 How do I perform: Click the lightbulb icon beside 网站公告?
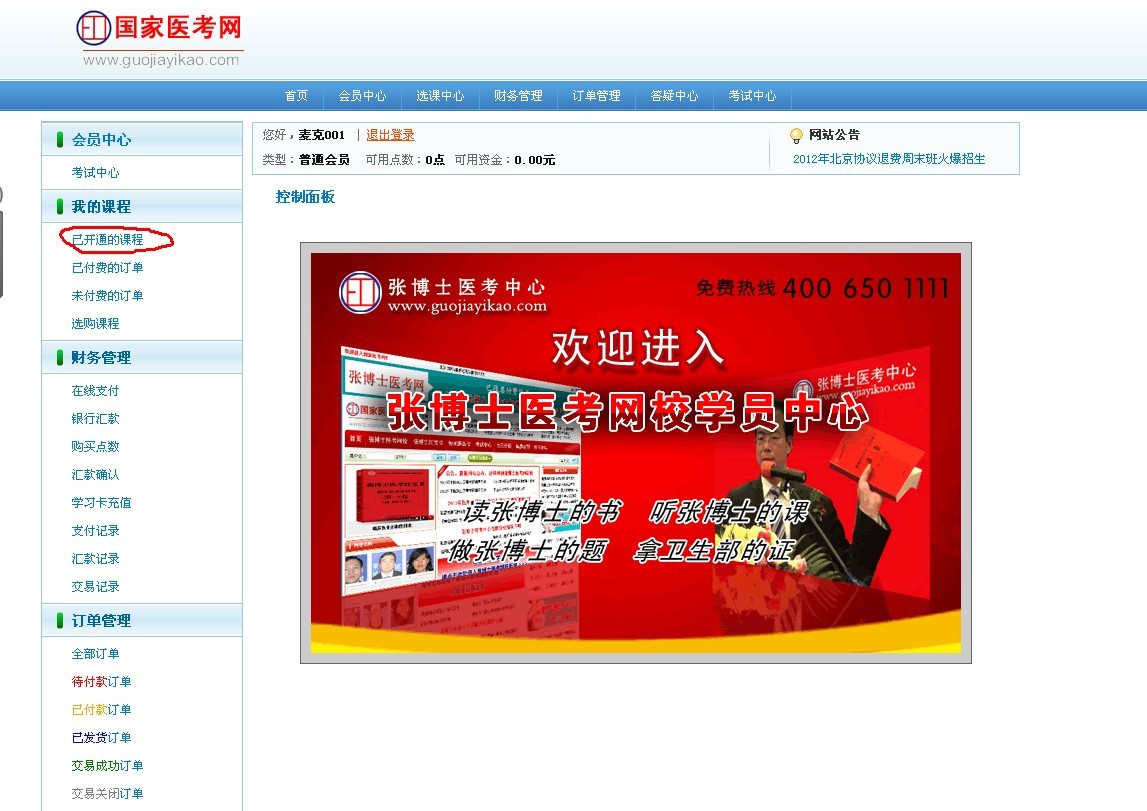click(x=797, y=136)
